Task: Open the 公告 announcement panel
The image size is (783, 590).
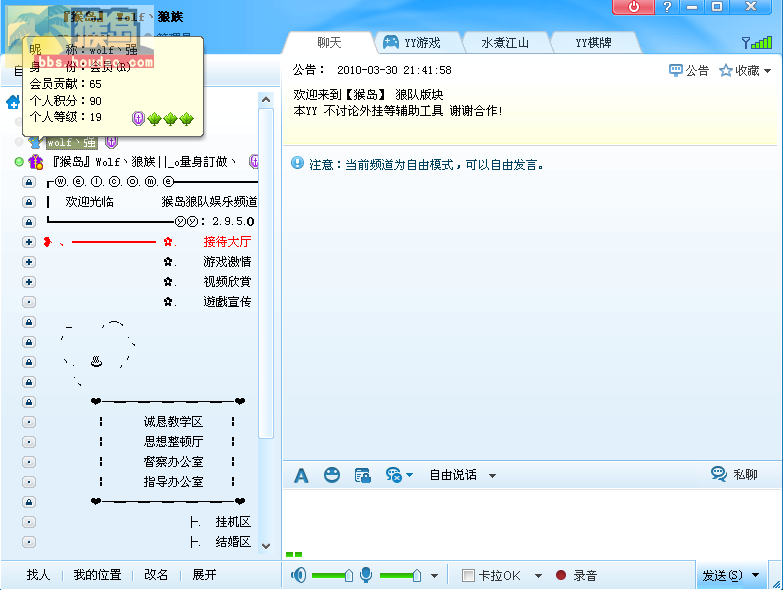Action: point(689,70)
